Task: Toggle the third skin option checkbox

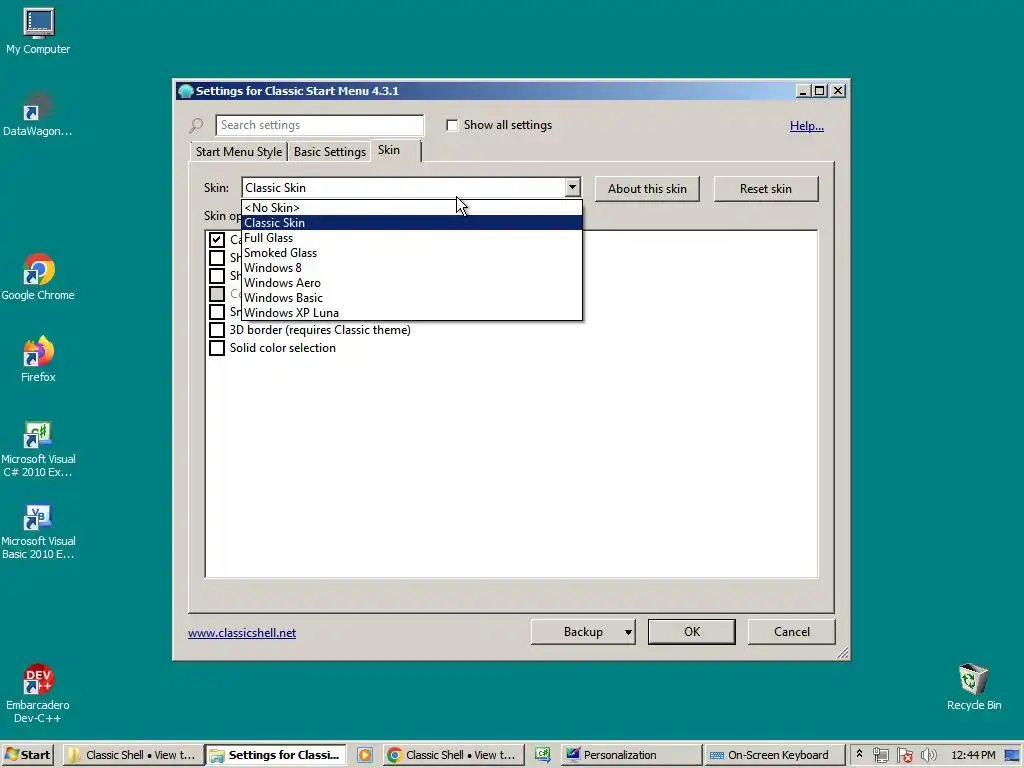Action: tap(217, 276)
